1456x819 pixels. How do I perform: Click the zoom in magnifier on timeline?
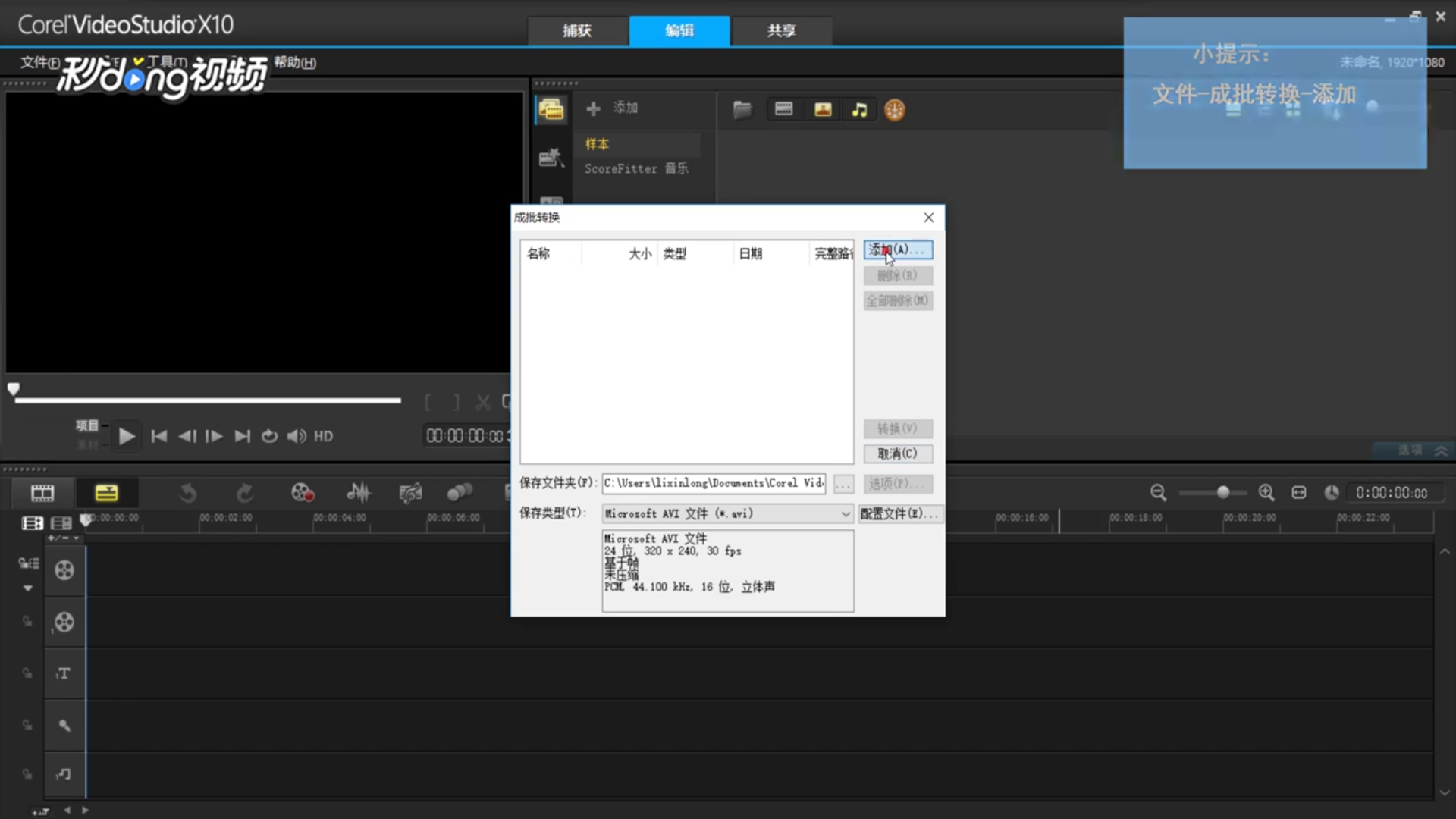1266,493
